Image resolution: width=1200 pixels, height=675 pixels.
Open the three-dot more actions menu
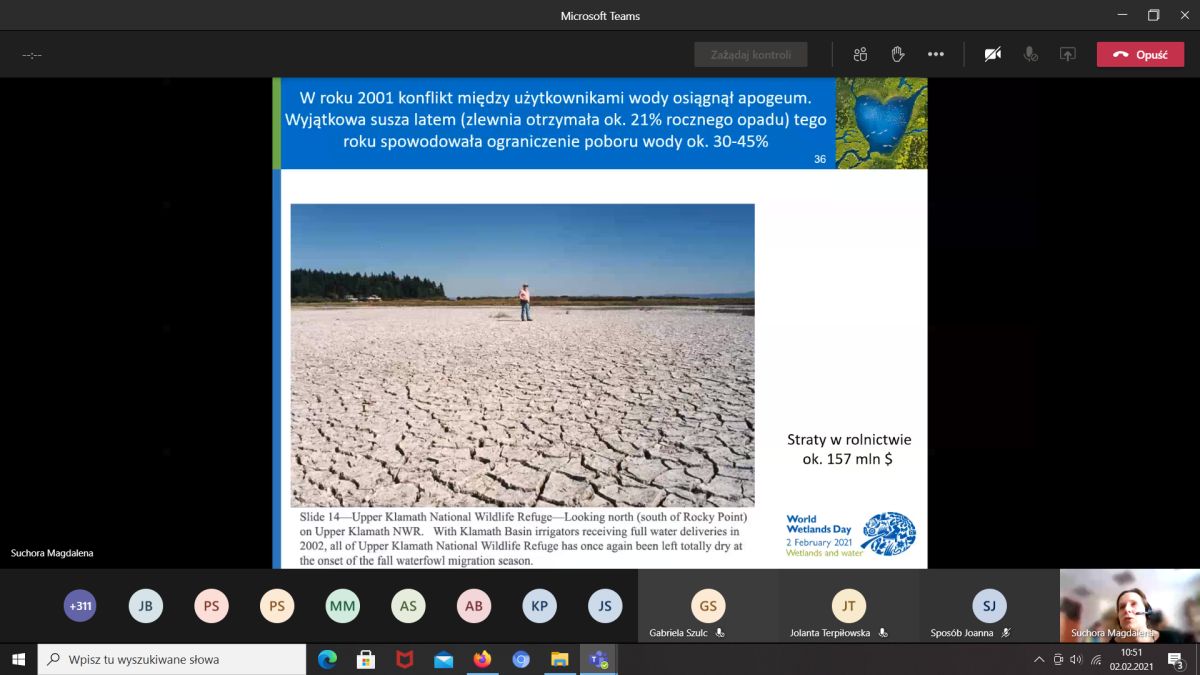[x=936, y=55]
